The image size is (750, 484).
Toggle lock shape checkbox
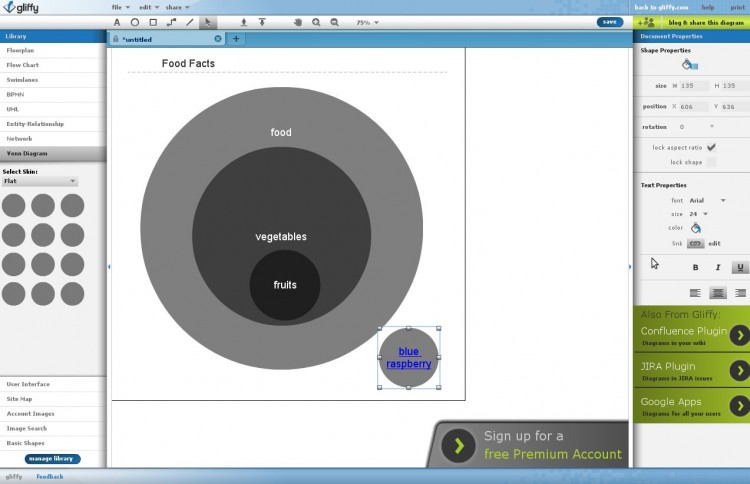pyautogui.click(x=711, y=162)
